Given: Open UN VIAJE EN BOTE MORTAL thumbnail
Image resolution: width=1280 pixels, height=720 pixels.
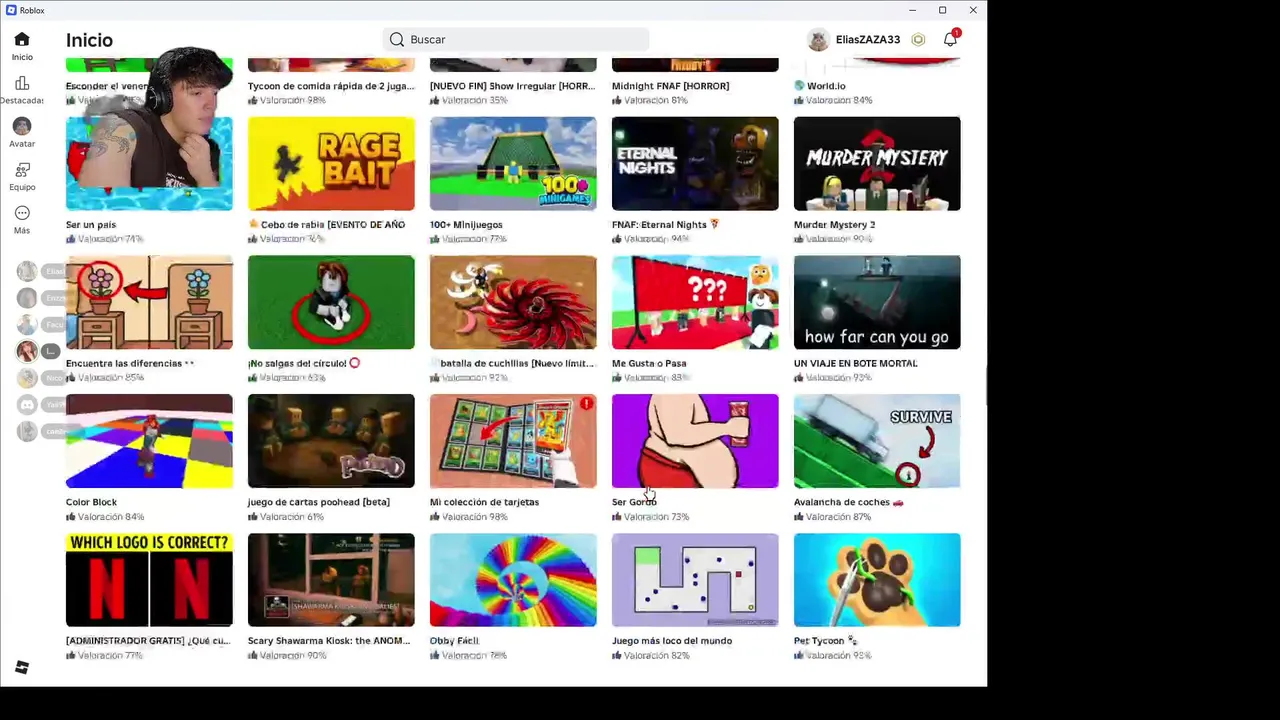Looking at the screenshot, I should [877, 302].
